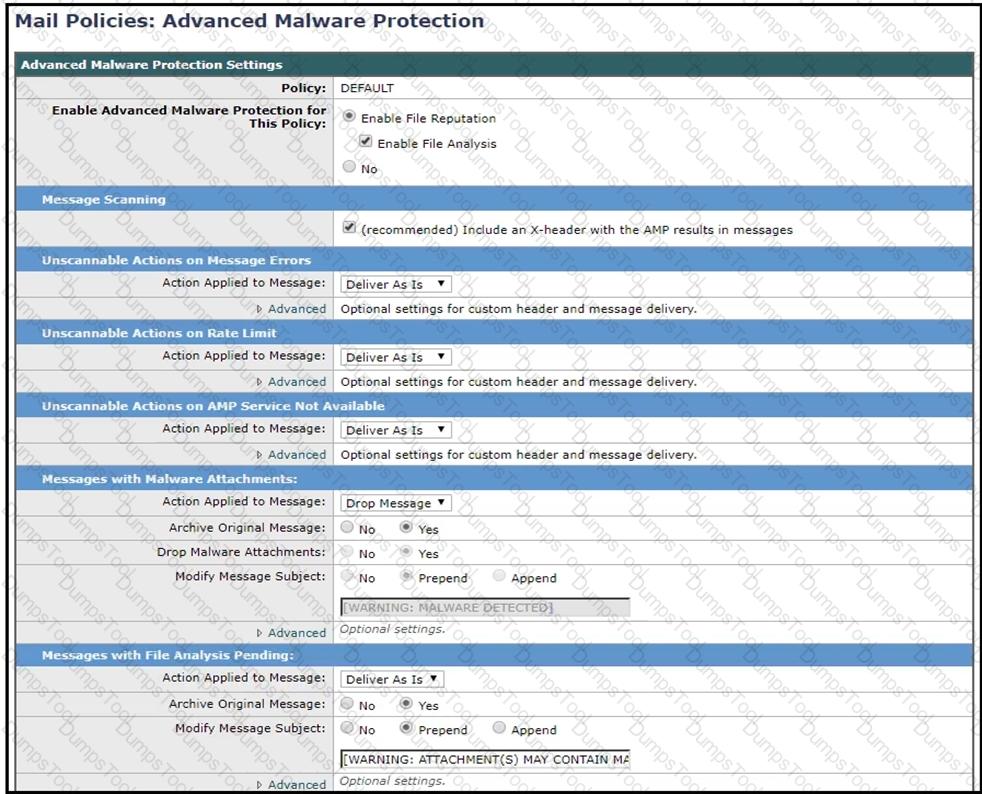The height and width of the screenshot is (794, 982).
Task: Select No to disable Advanced Malware Protection
Action: click(348, 168)
